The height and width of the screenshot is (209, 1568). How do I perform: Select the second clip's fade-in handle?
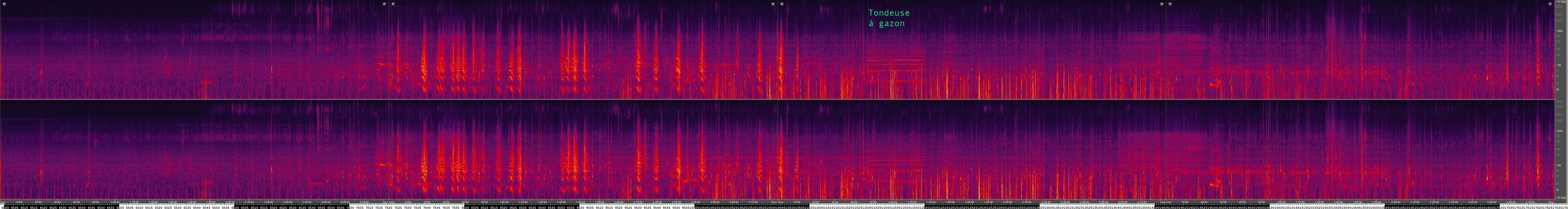[x=393, y=4]
